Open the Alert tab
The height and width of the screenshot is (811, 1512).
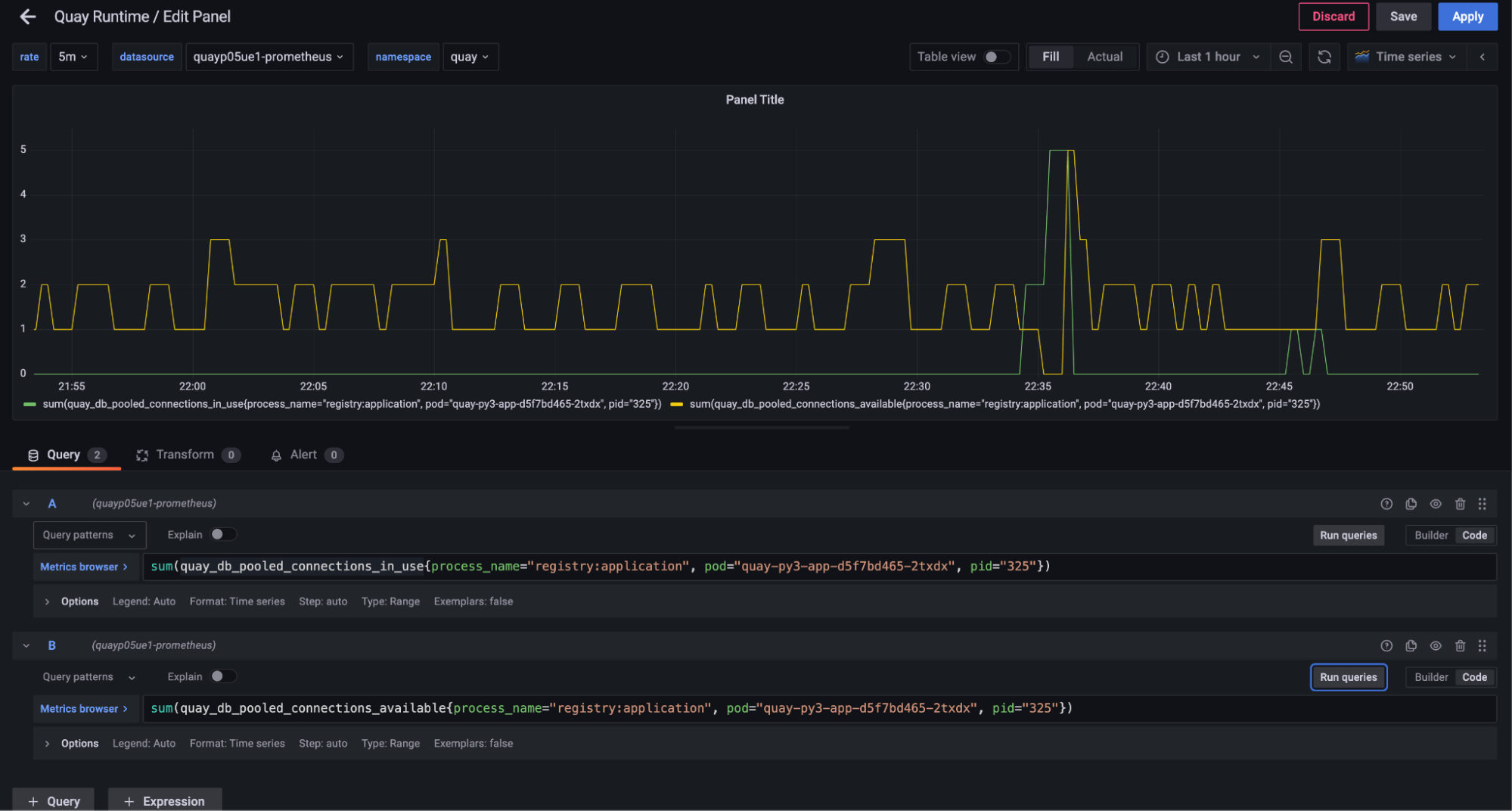(x=304, y=455)
